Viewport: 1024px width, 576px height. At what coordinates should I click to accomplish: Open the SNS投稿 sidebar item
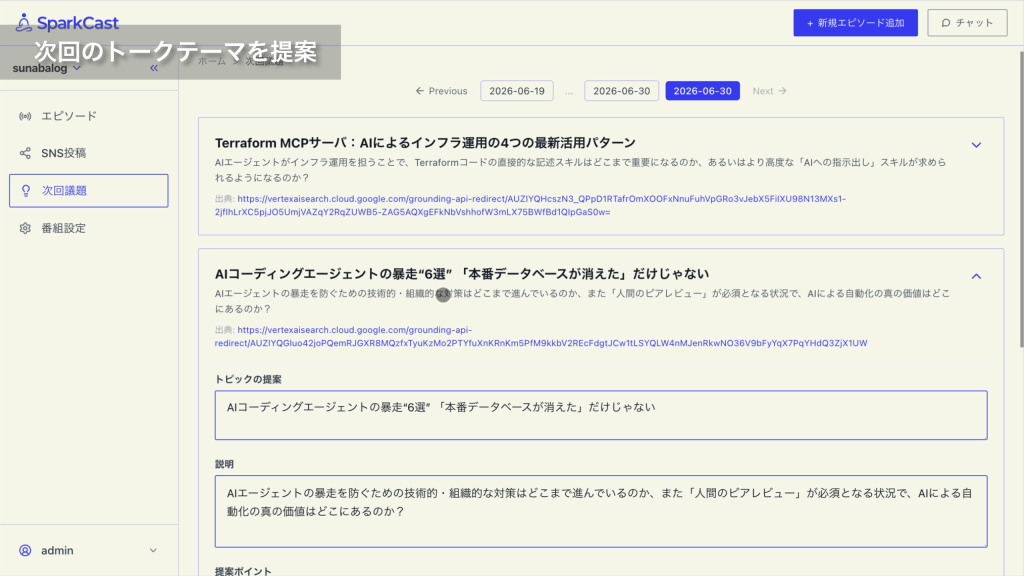click(x=89, y=153)
